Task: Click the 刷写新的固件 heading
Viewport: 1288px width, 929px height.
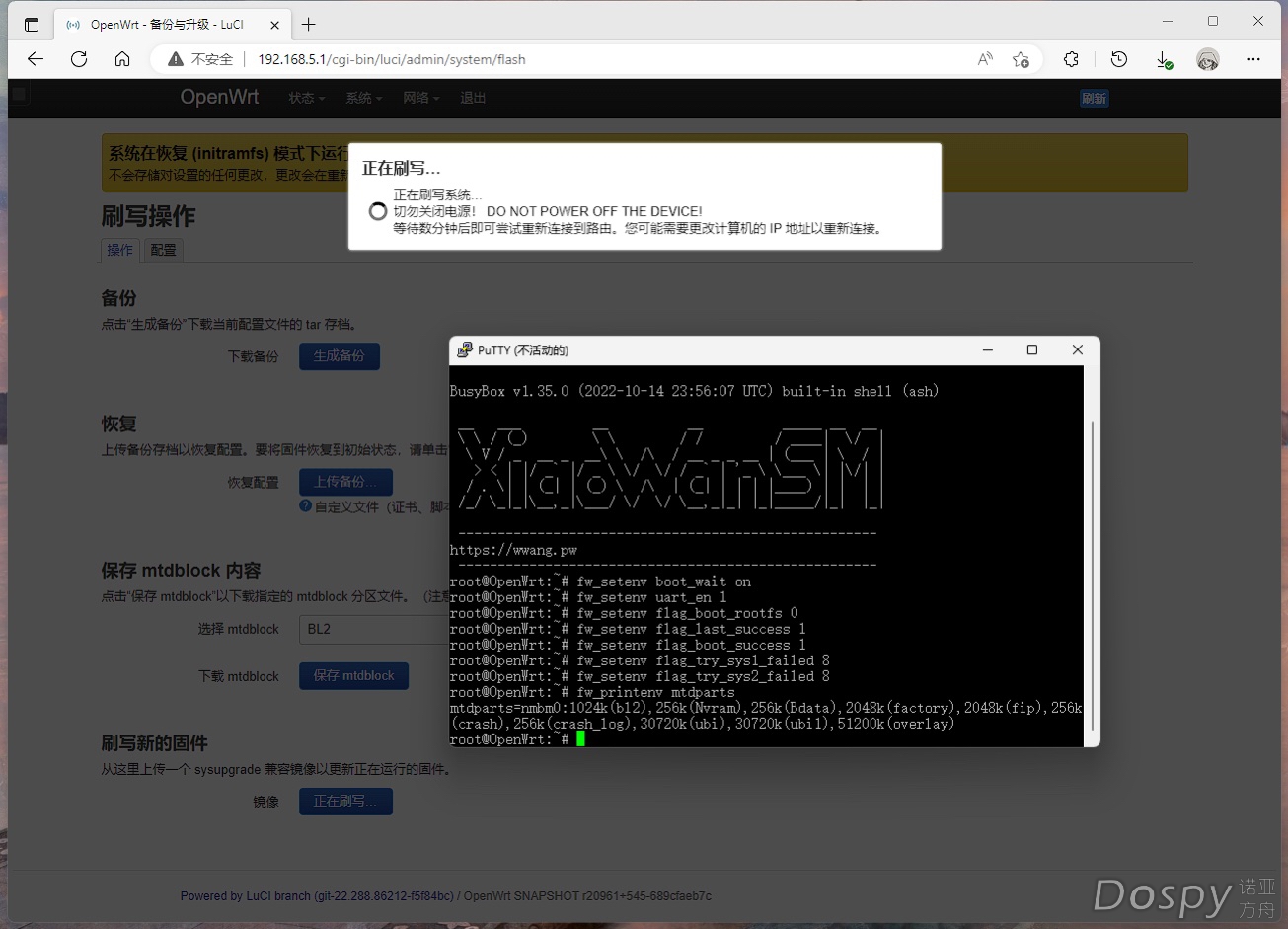Action: pos(155,743)
